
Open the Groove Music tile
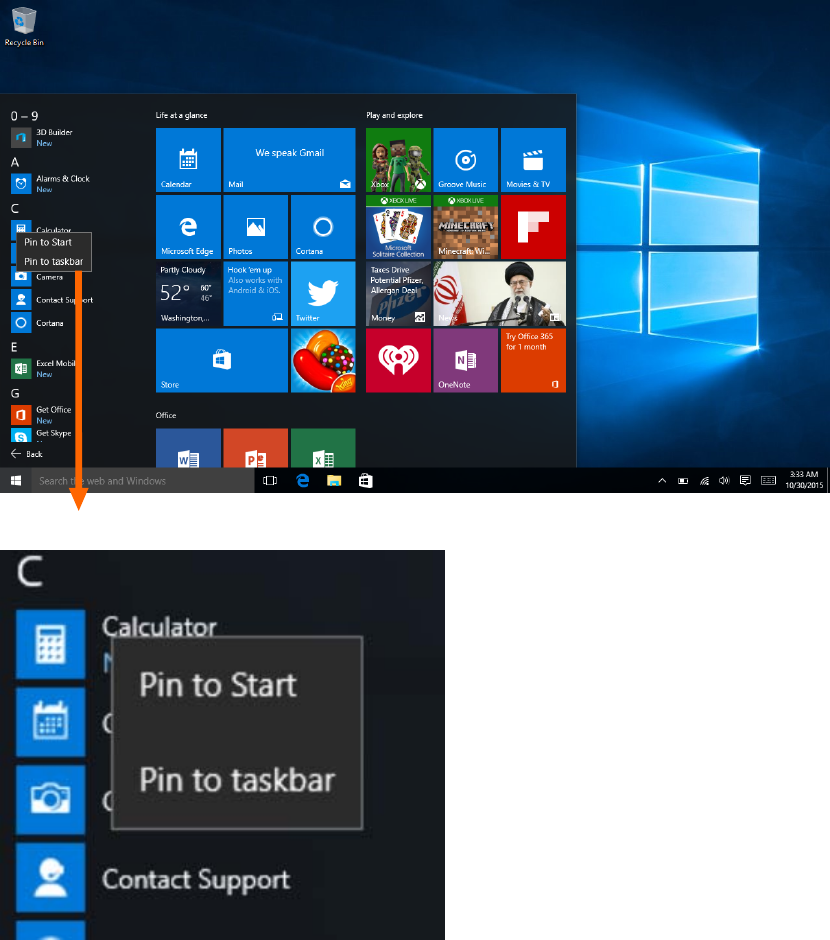466,159
